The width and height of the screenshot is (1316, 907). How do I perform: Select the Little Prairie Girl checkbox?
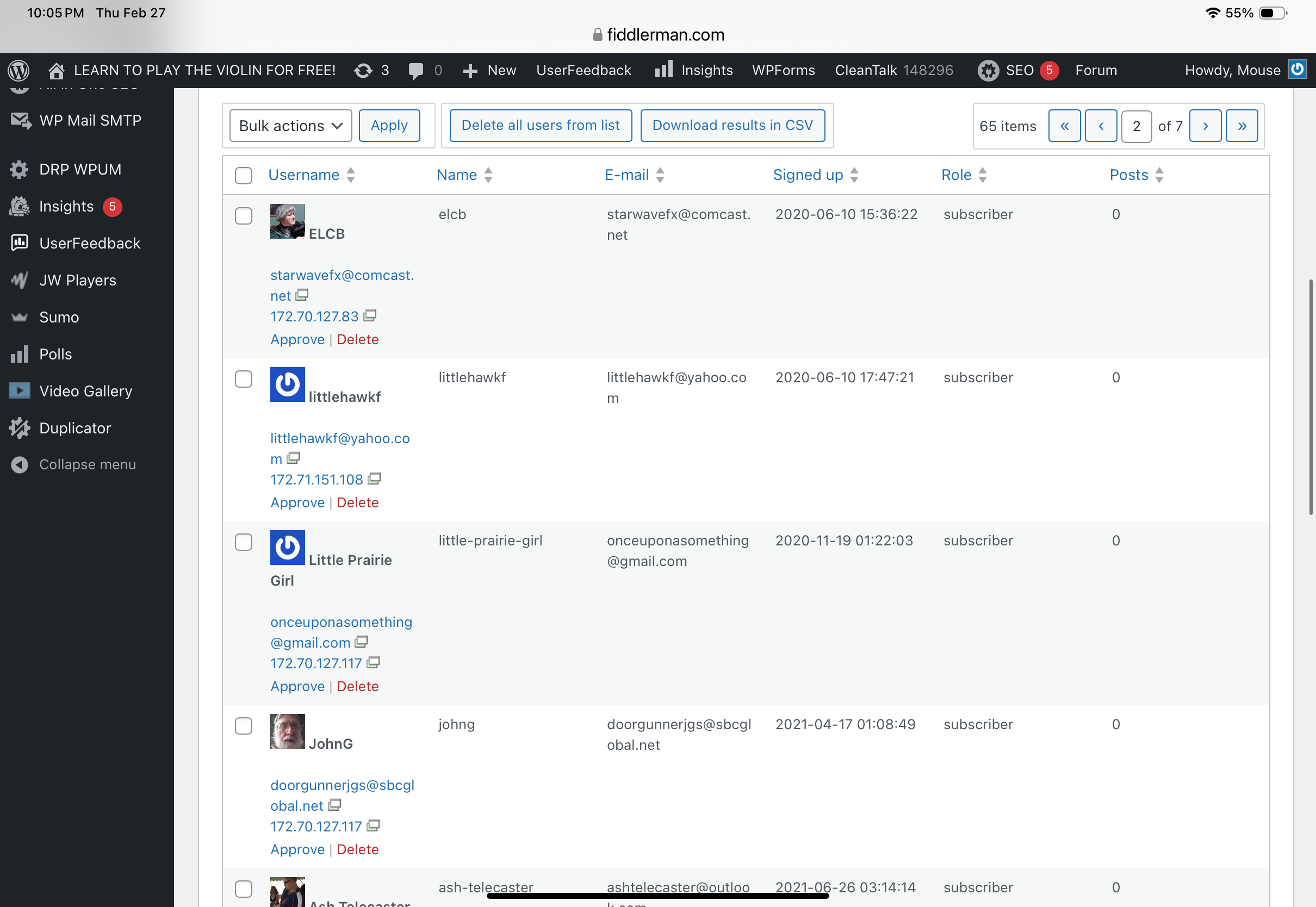tap(244, 542)
